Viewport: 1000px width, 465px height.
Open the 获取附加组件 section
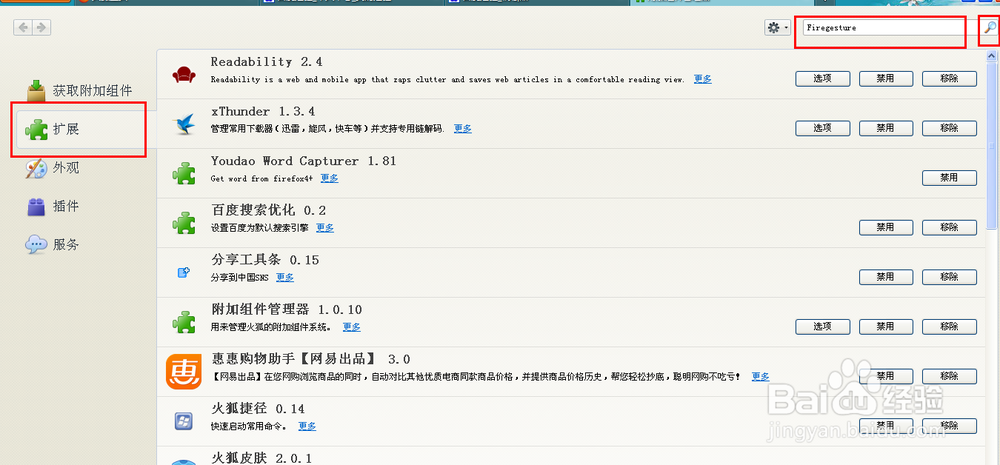pos(80,91)
